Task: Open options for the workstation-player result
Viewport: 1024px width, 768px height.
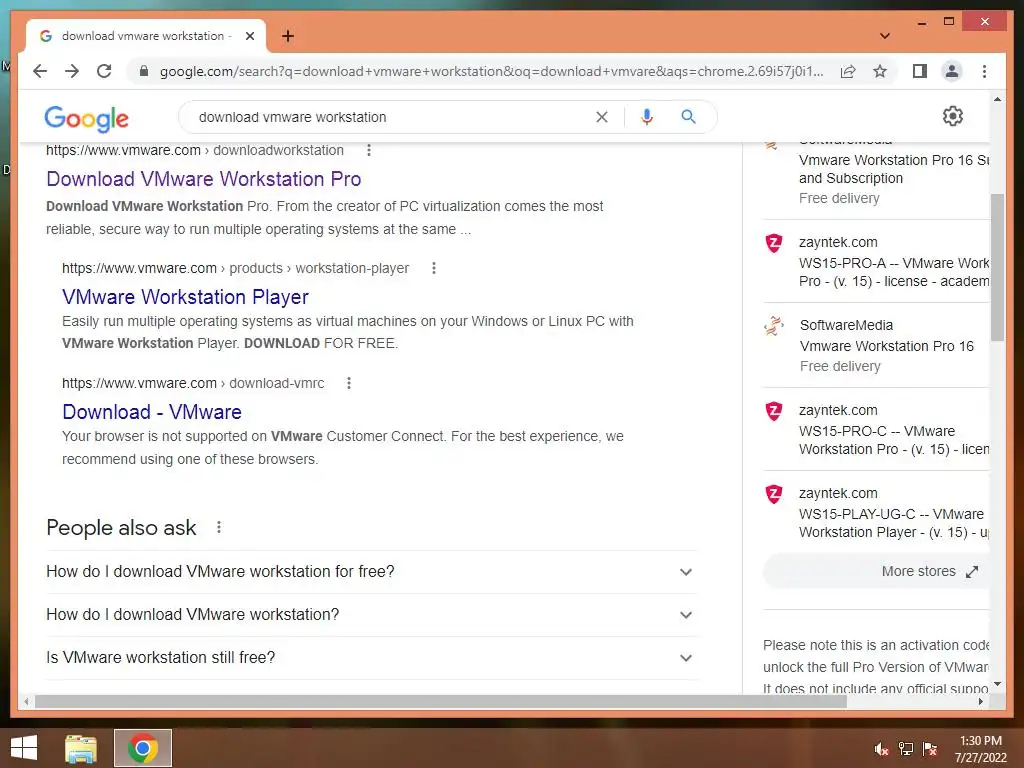Action: click(x=434, y=268)
